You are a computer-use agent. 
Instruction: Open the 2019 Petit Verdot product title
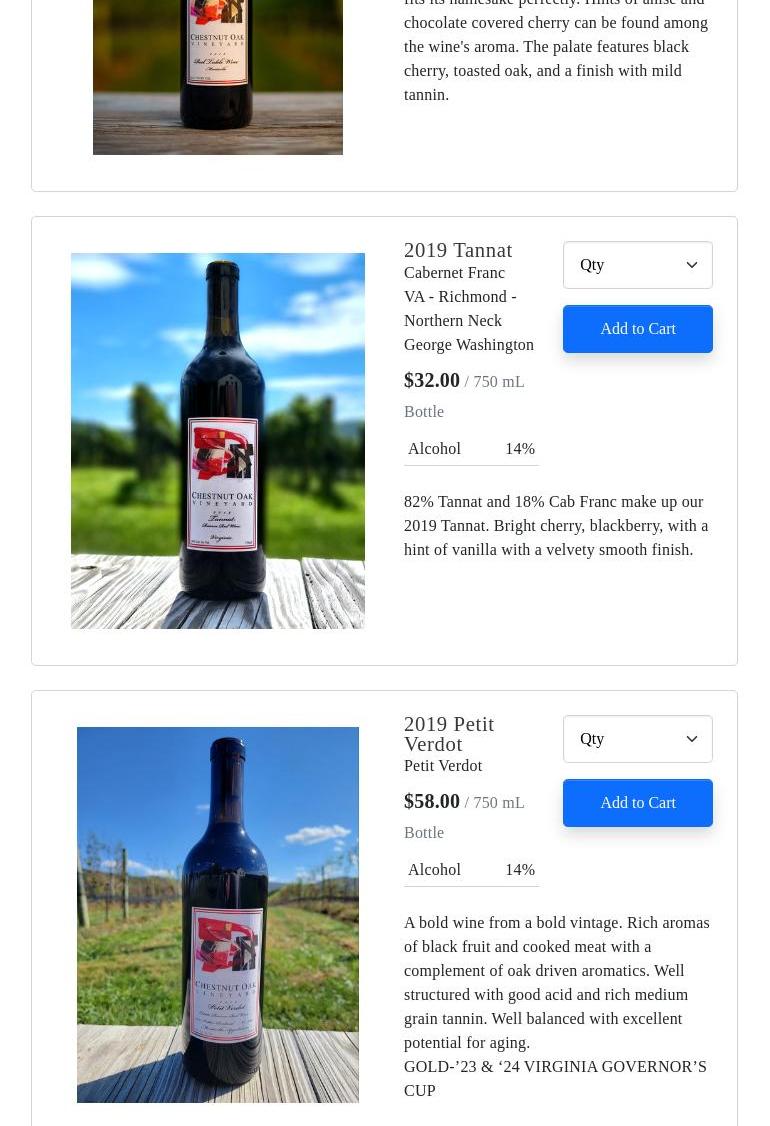[x=449, y=734]
